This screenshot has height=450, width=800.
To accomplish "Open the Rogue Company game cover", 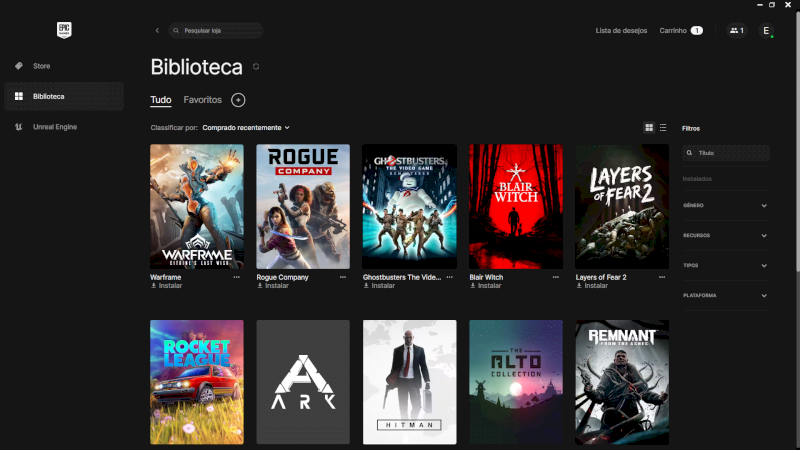I will tap(303, 207).
